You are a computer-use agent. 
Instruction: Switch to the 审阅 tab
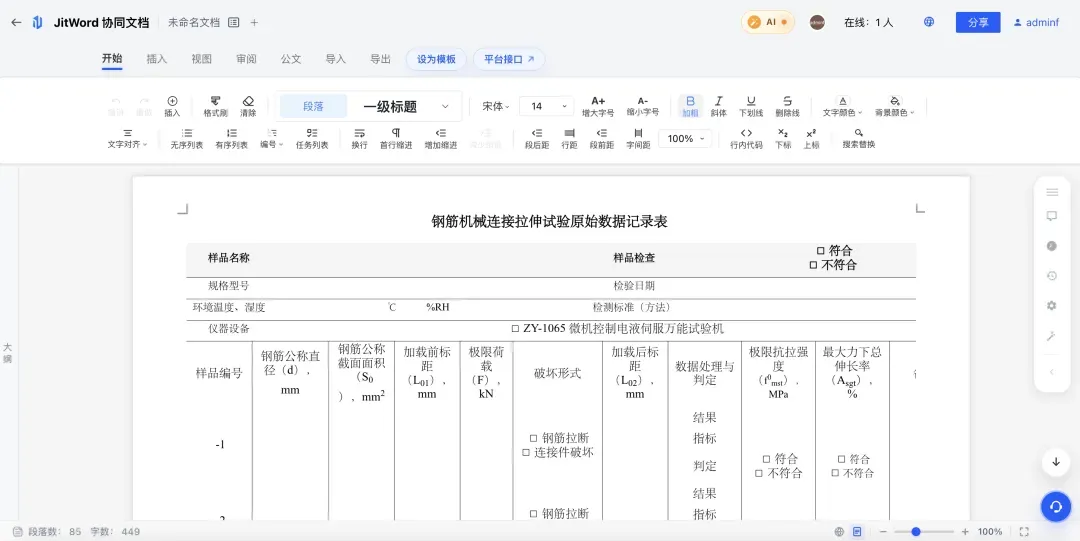247,59
